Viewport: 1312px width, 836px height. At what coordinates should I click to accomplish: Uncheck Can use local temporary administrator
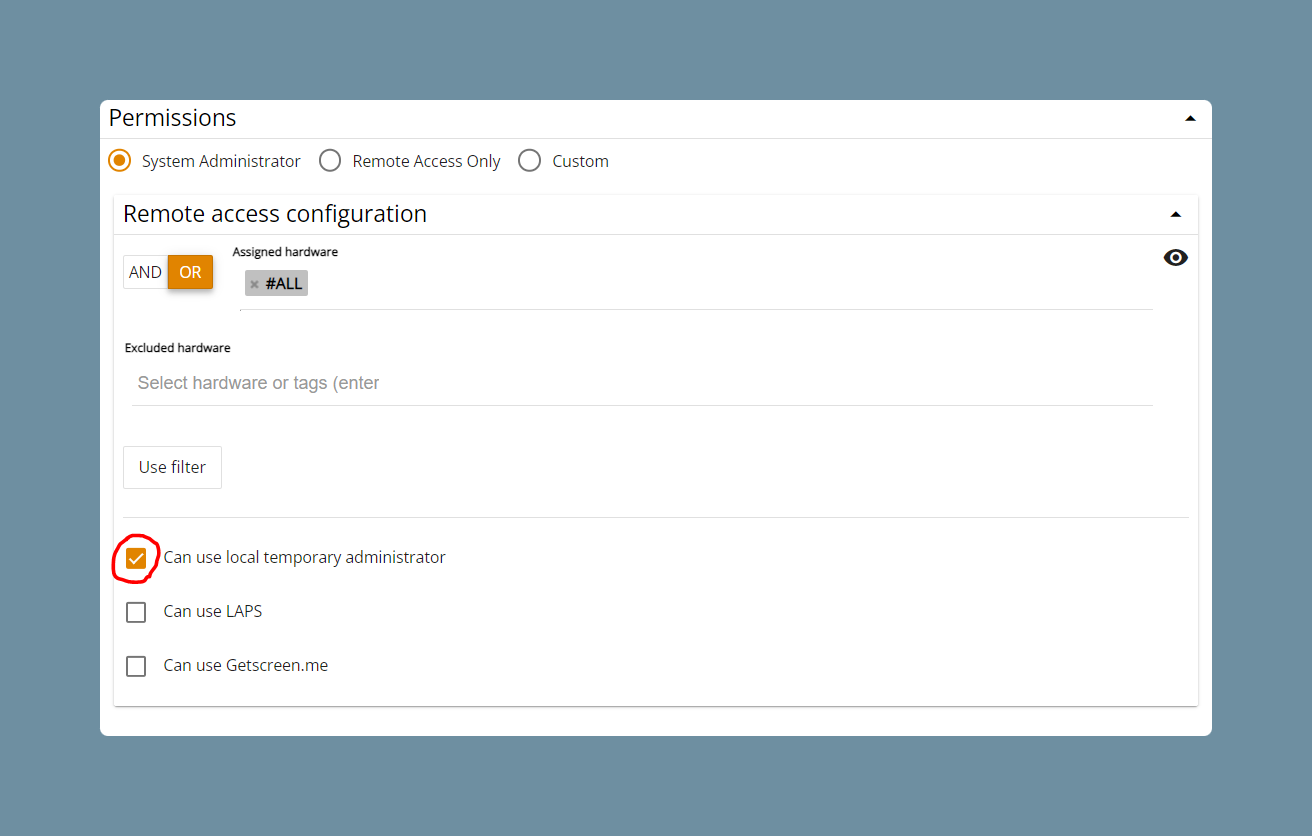[136, 558]
